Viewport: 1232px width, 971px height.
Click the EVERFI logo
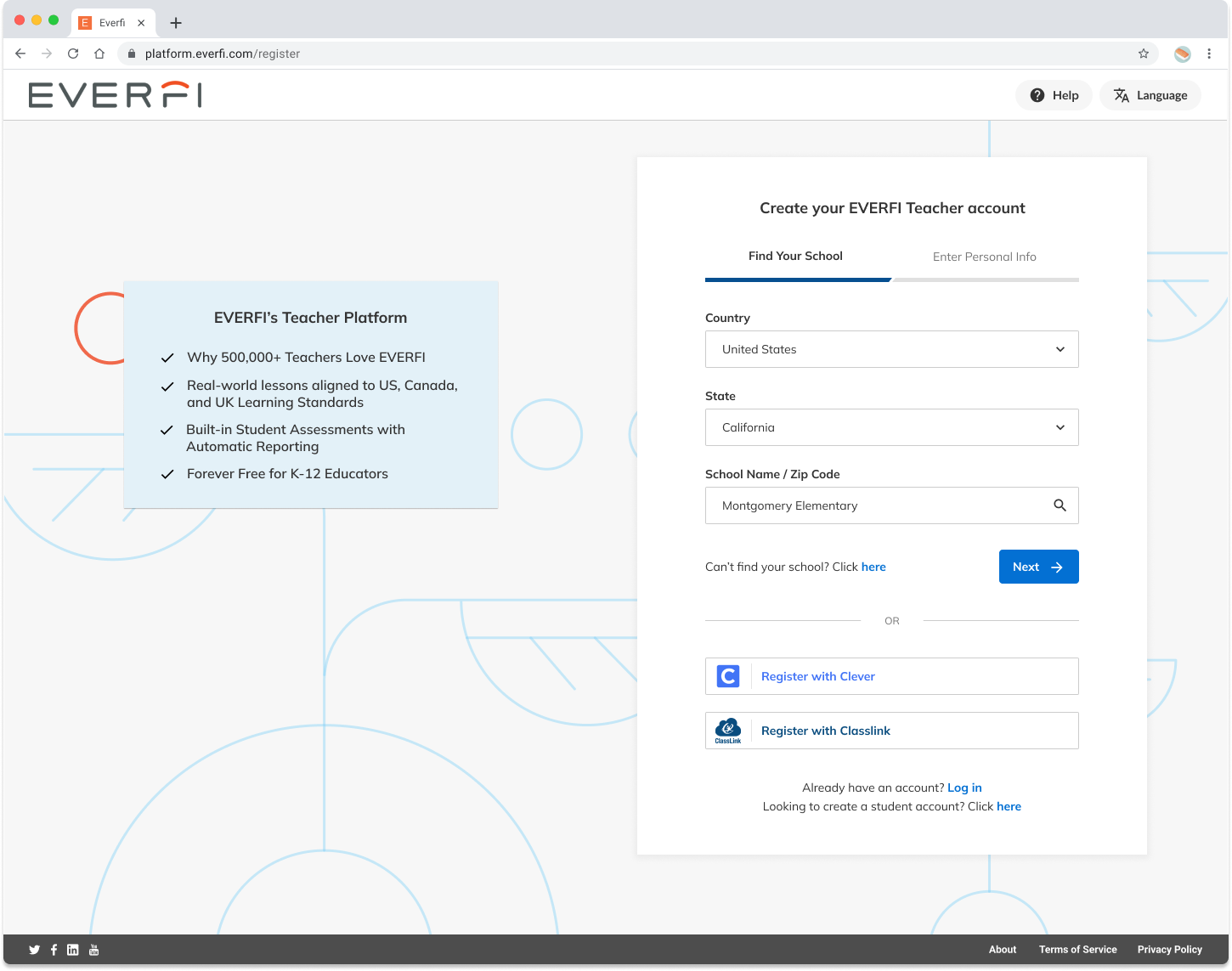point(116,95)
